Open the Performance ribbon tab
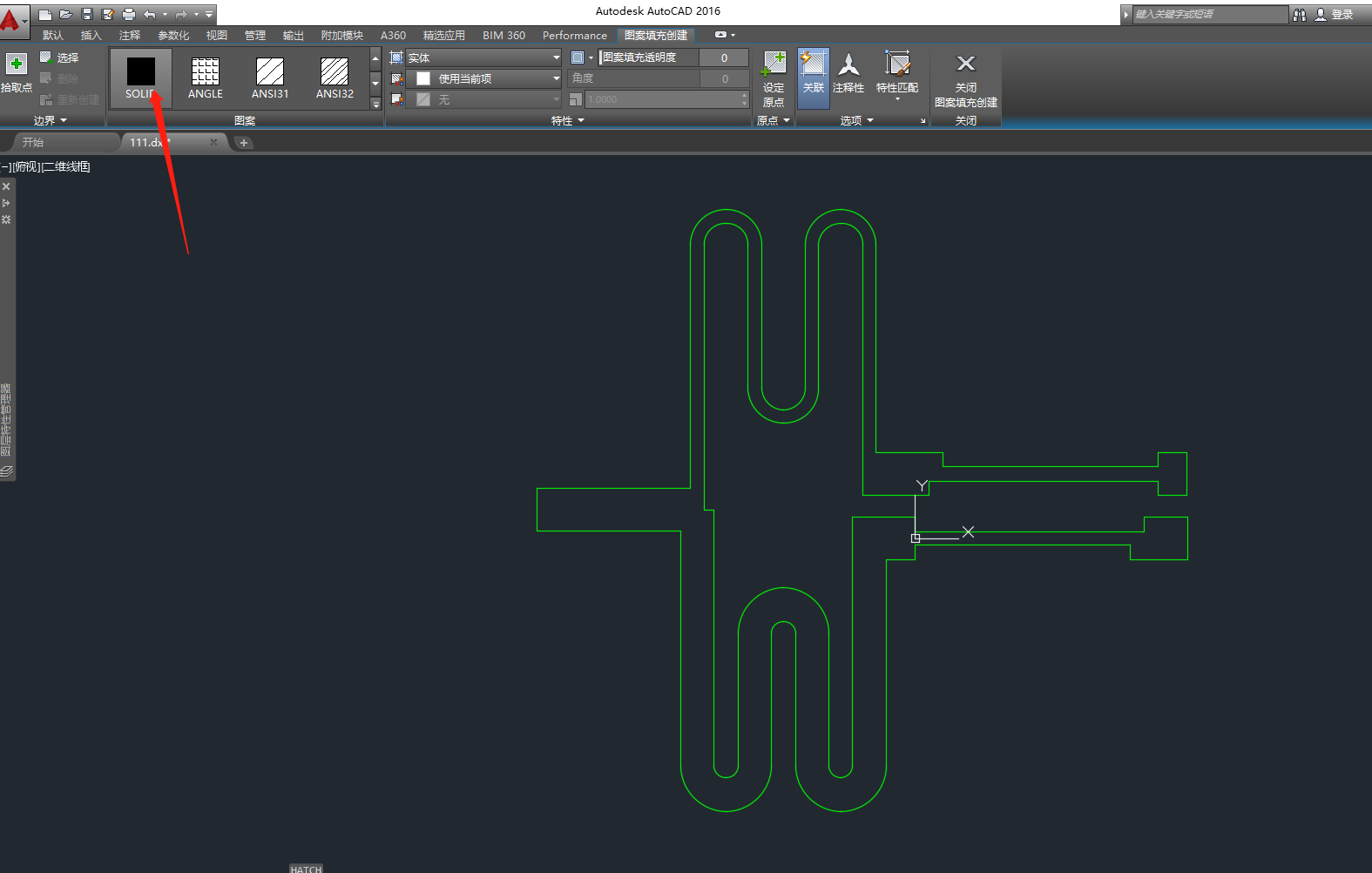The width and height of the screenshot is (1372, 873). (575, 36)
